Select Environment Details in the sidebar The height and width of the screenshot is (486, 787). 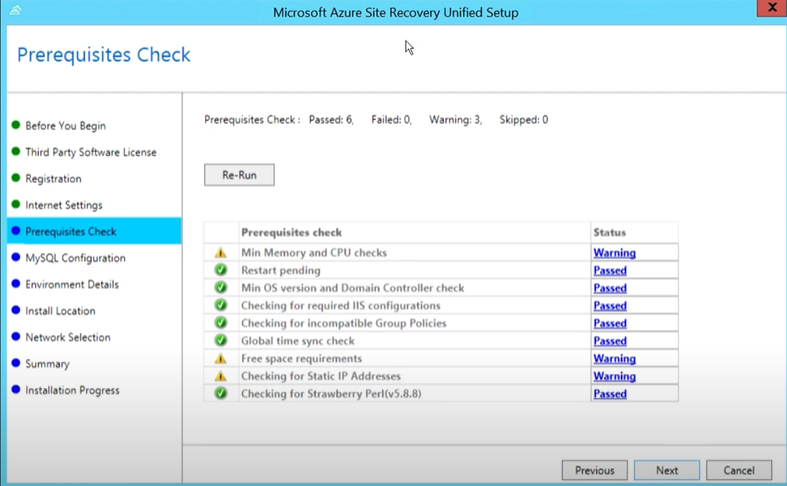[72, 284]
